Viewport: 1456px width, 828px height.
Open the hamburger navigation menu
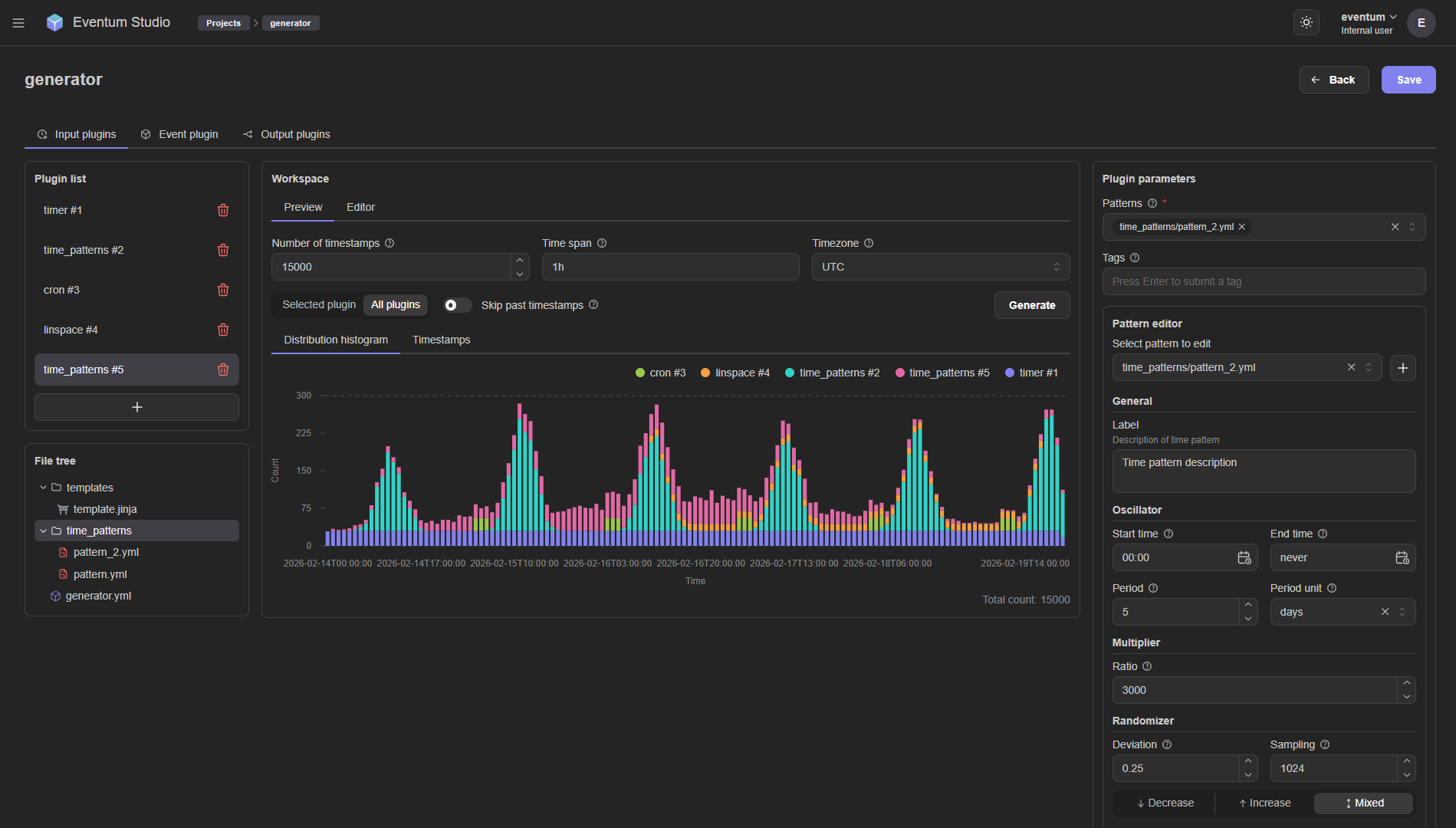18,23
